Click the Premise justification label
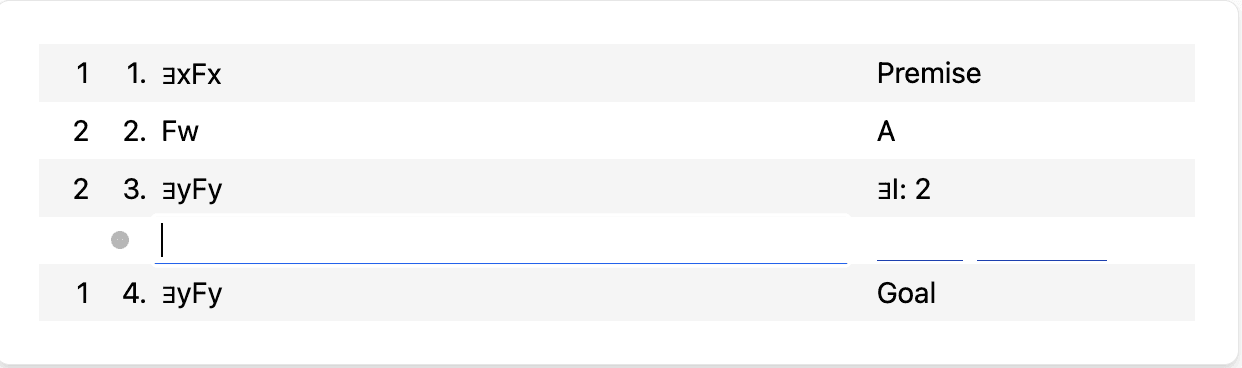Screen dimensions: 1242x368 [x=929, y=73]
